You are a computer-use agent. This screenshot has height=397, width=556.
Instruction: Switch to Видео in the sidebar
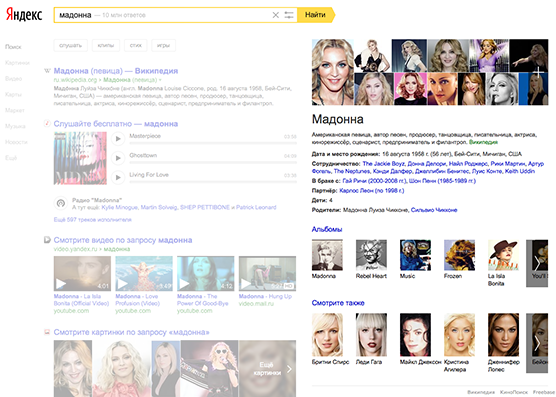point(13,79)
